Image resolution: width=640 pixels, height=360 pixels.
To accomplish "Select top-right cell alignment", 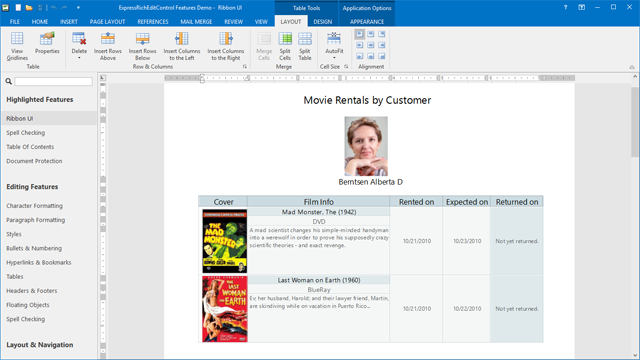I will [382, 34].
